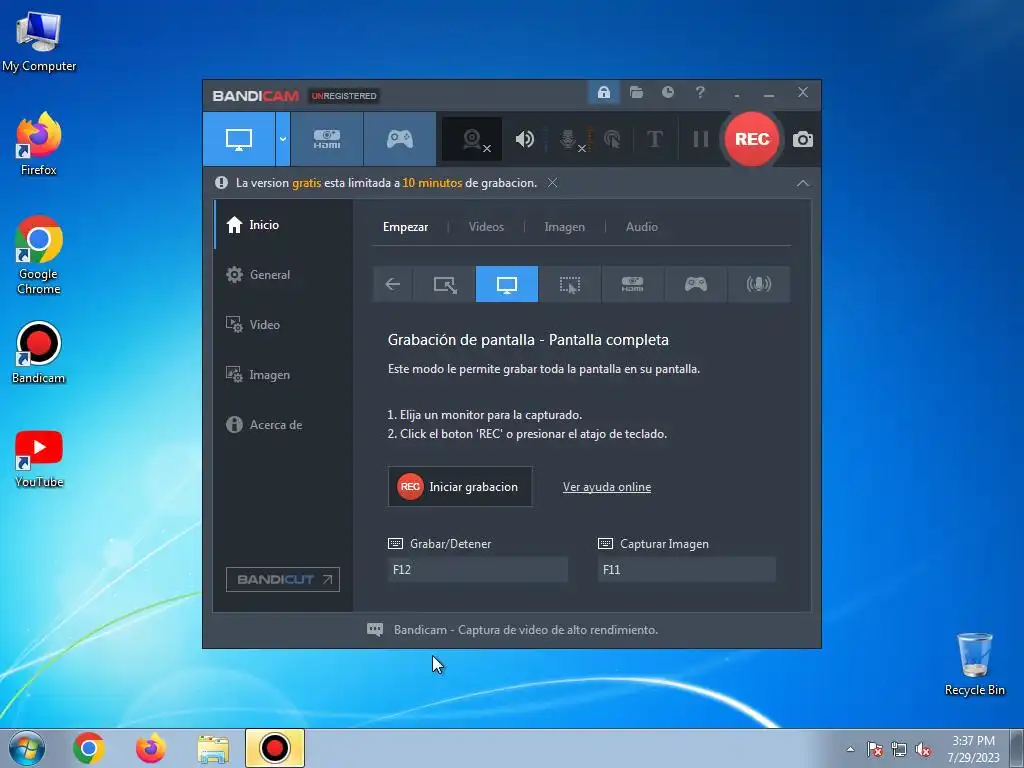Select Recycle Bin desktop icon
The height and width of the screenshot is (768, 1024).
point(974,664)
